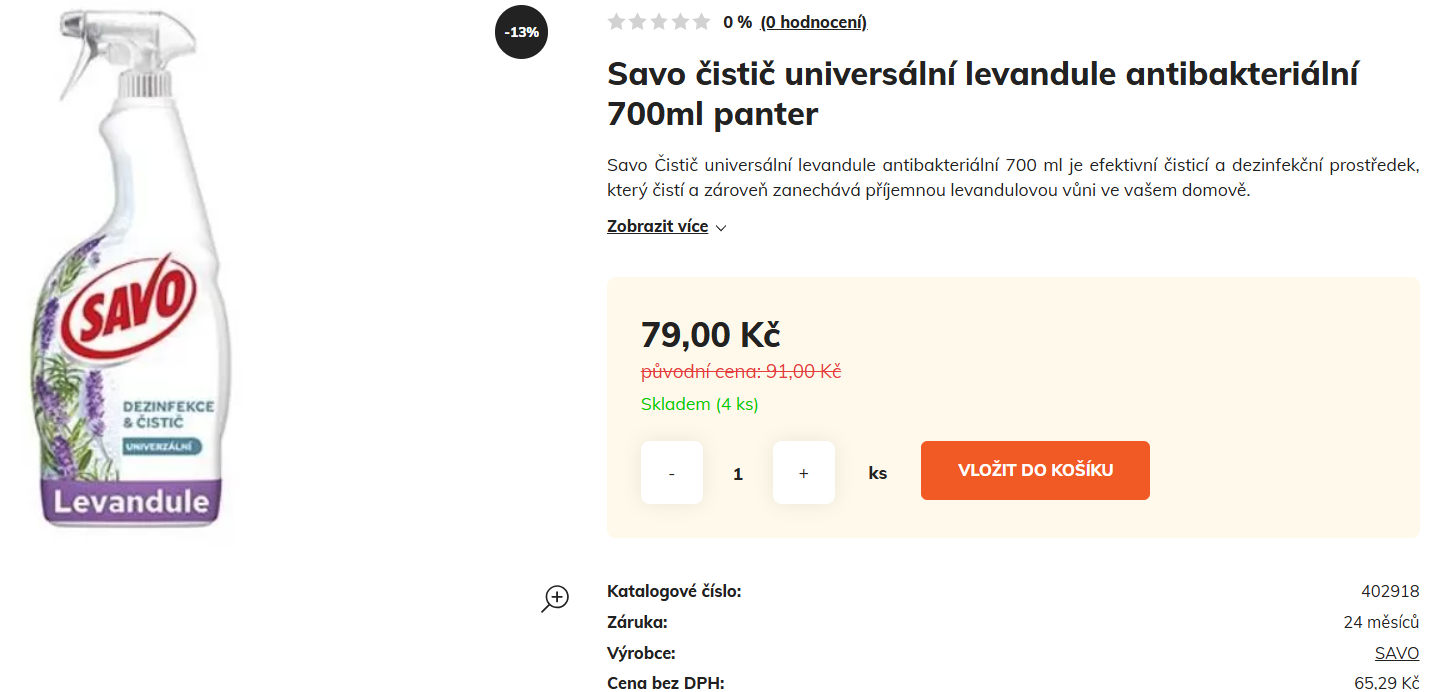Click the crossed-out původní cena text
The height and width of the screenshot is (692, 1432).
(740, 372)
